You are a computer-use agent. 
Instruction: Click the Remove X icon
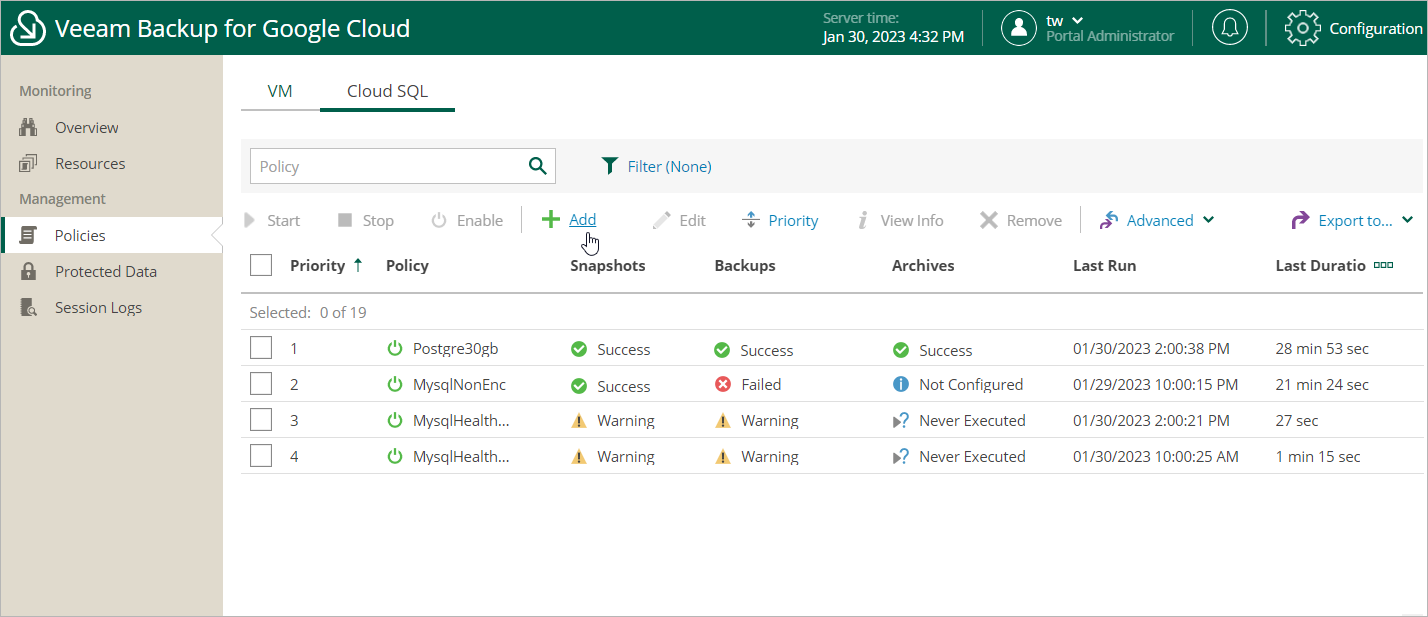(989, 220)
